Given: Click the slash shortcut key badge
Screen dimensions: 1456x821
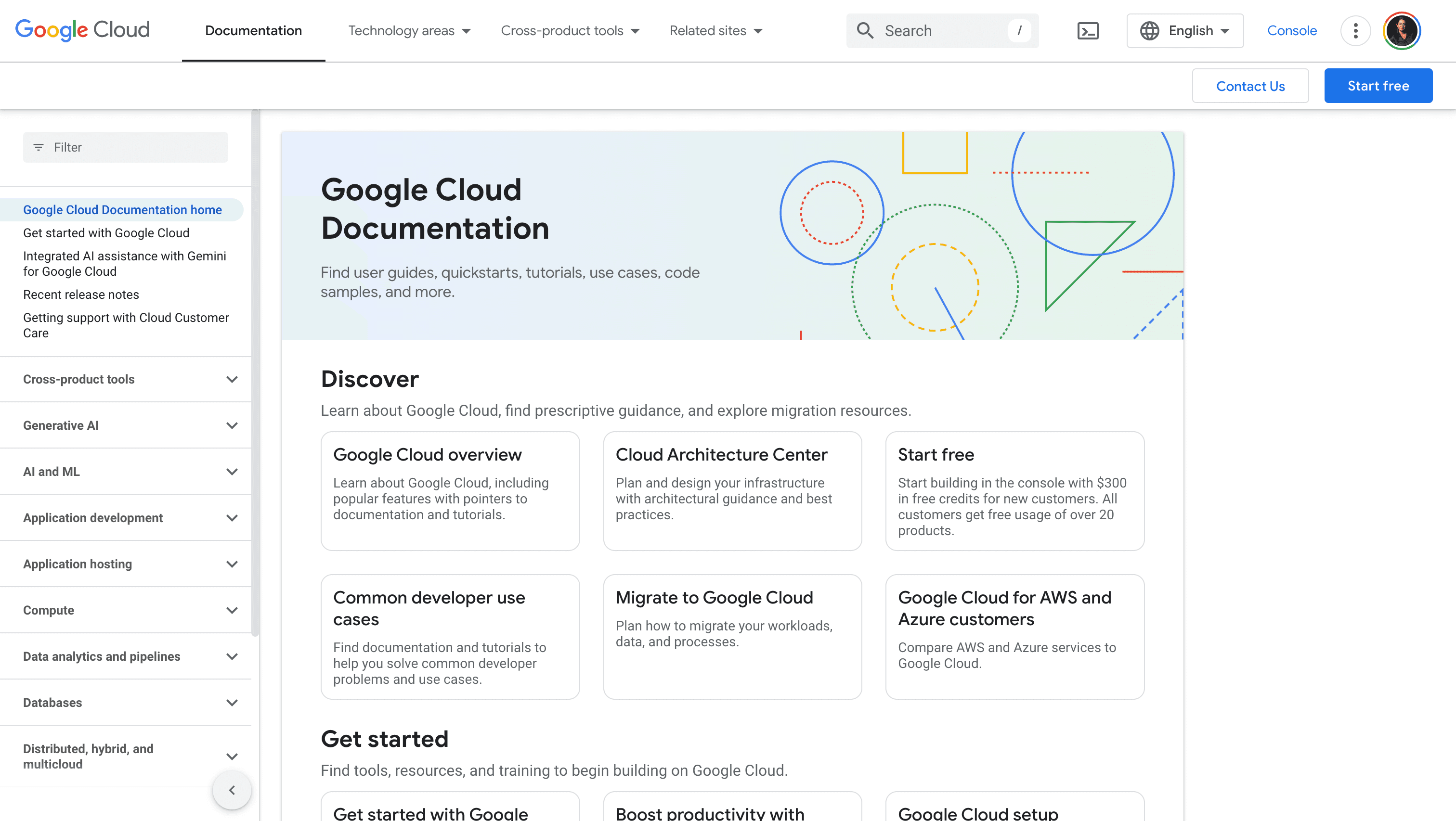Looking at the screenshot, I should point(1019,30).
